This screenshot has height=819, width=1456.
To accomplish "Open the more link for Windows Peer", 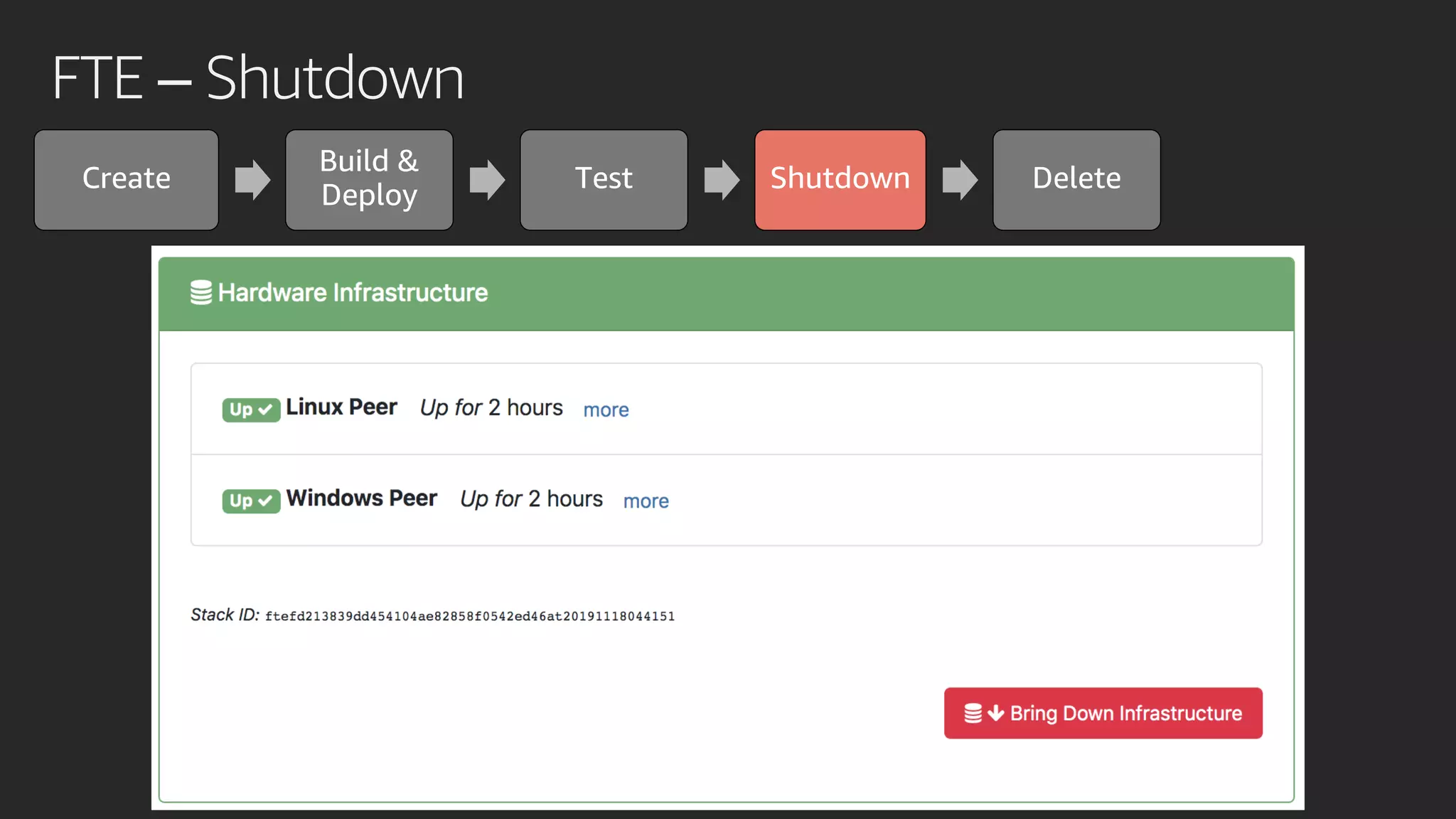I will coord(646,501).
